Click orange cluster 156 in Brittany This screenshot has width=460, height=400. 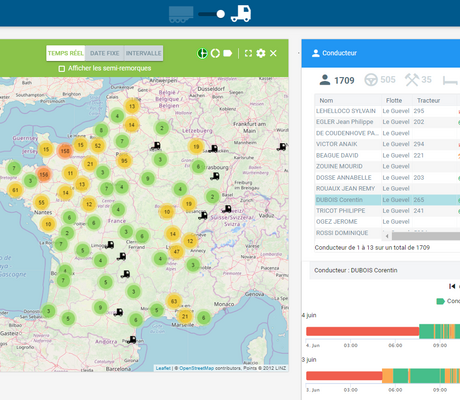click(x=44, y=175)
